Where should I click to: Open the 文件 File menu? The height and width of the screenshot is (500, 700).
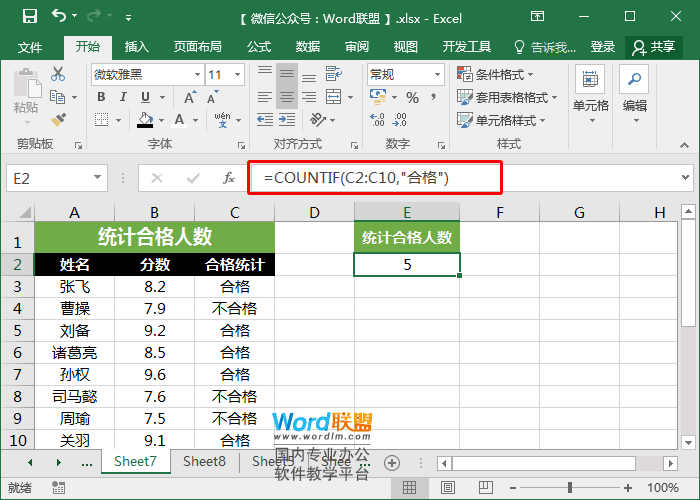click(30, 47)
